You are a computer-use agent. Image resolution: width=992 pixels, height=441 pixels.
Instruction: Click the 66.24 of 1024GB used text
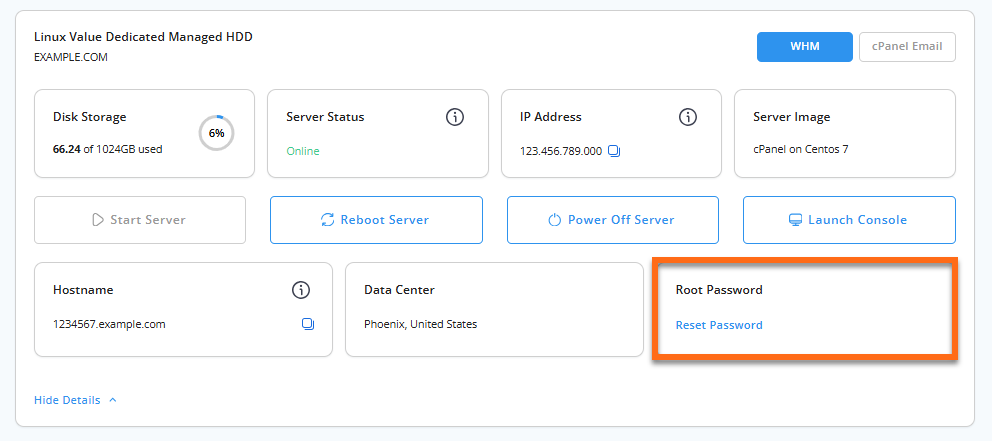[x=108, y=150]
